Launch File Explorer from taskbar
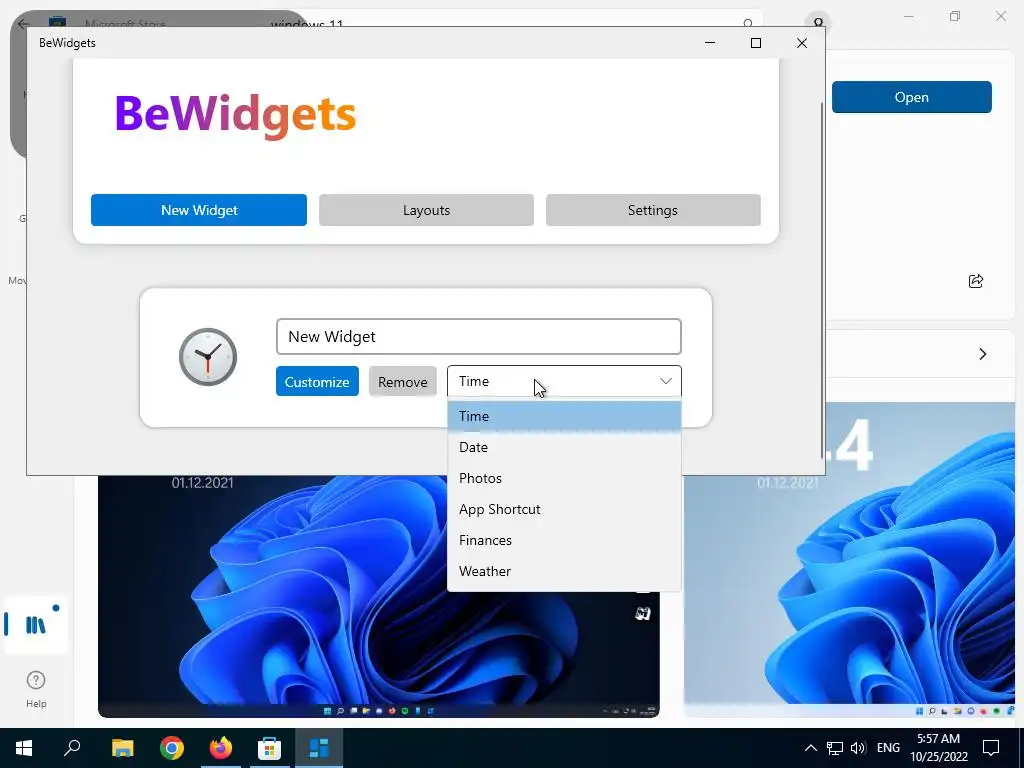The width and height of the screenshot is (1024, 768). [122, 748]
